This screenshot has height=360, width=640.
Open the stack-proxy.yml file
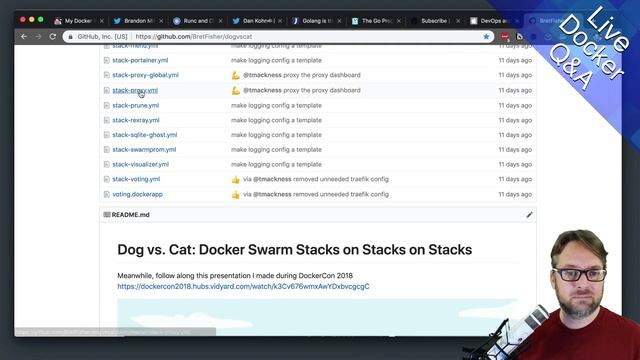coord(135,90)
